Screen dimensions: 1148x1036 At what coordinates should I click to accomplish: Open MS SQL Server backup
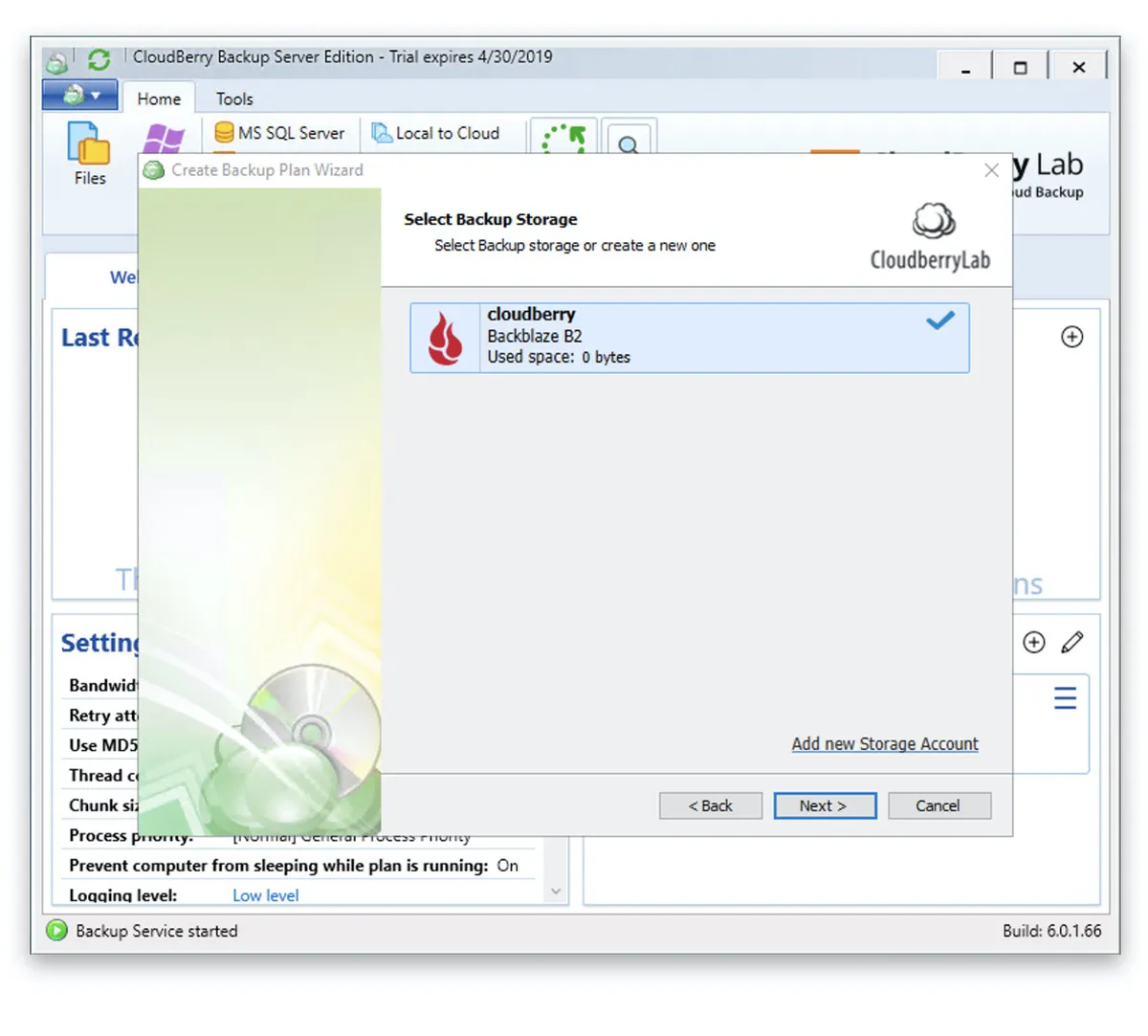point(279,133)
